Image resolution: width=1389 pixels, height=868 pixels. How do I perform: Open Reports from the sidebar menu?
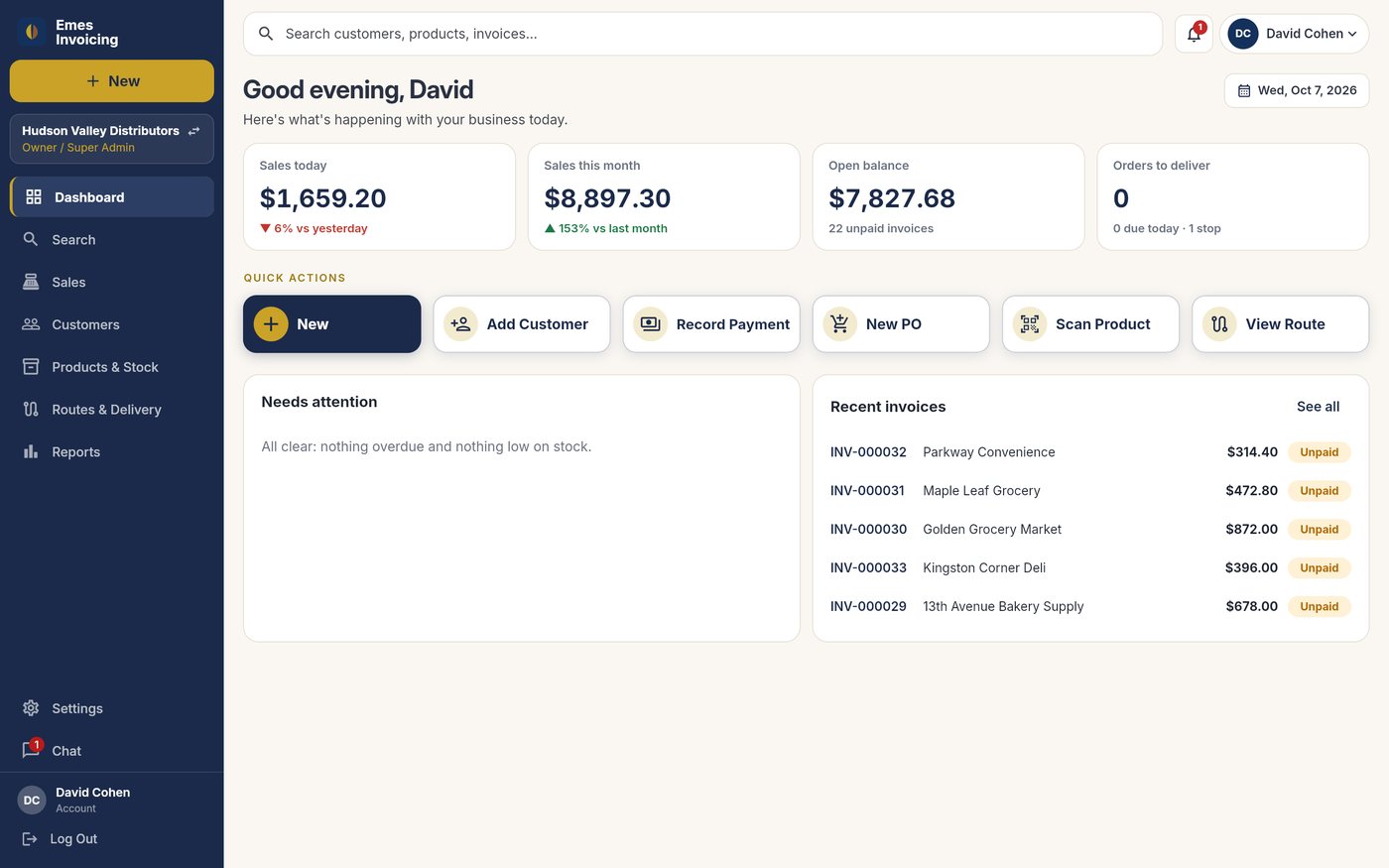pyautogui.click(x=111, y=451)
